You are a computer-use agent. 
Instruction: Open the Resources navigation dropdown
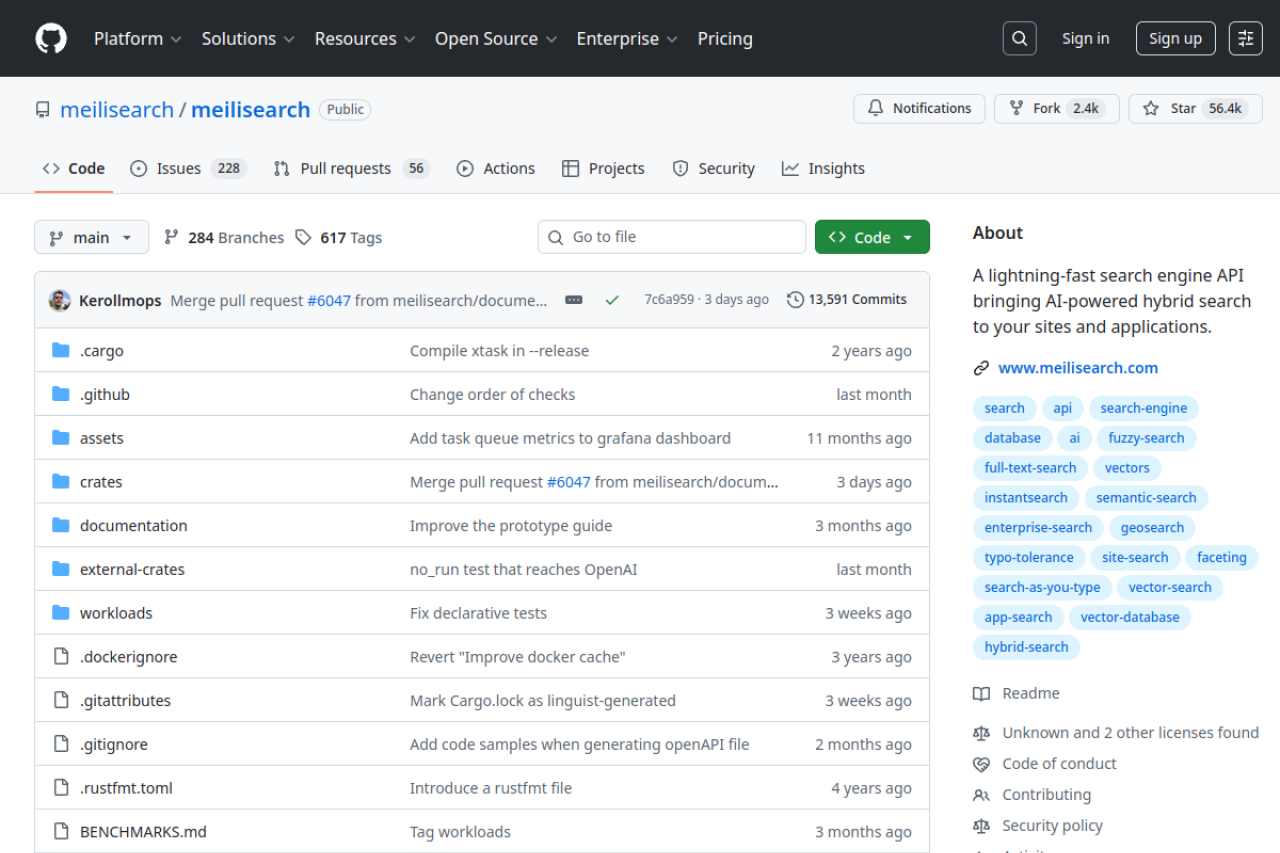364,38
